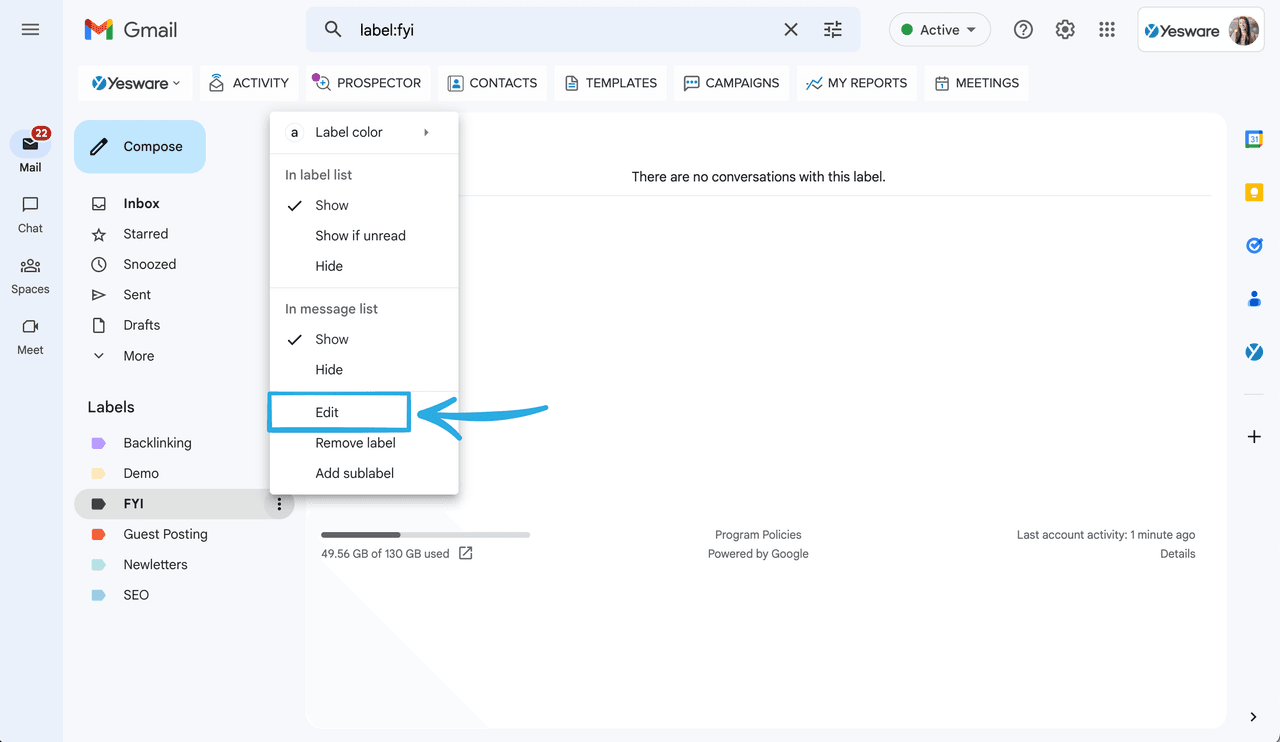Open the Active status dropdown
Image resolution: width=1280 pixels, height=742 pixels.
(x=939, y=30)
